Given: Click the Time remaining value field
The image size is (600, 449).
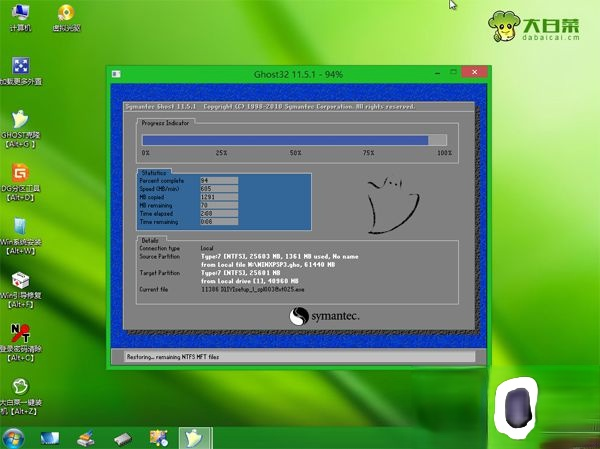Looking at the screenshot, I should (219, 222).
